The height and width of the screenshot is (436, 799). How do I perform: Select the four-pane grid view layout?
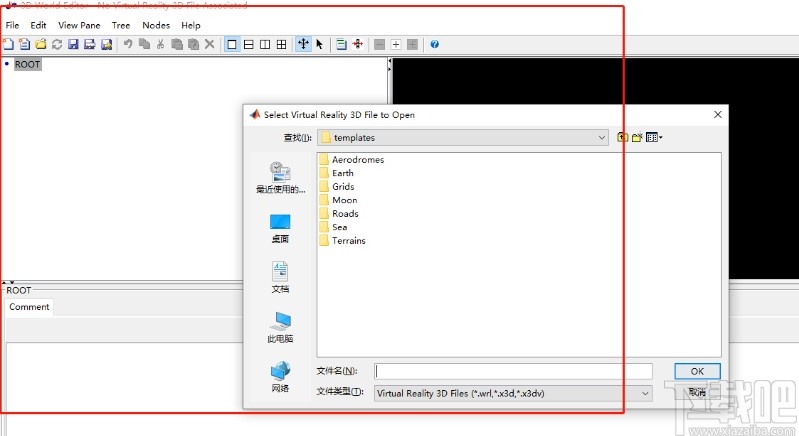[x=281, y=44]
